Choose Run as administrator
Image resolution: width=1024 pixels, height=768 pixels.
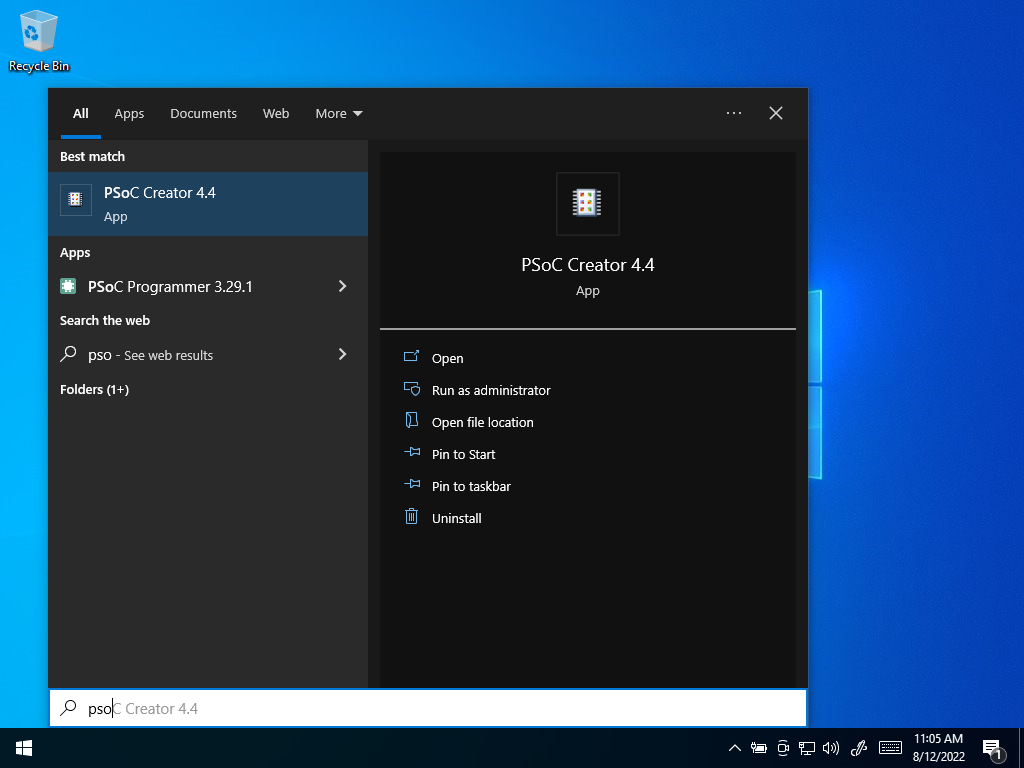point(491,390)
